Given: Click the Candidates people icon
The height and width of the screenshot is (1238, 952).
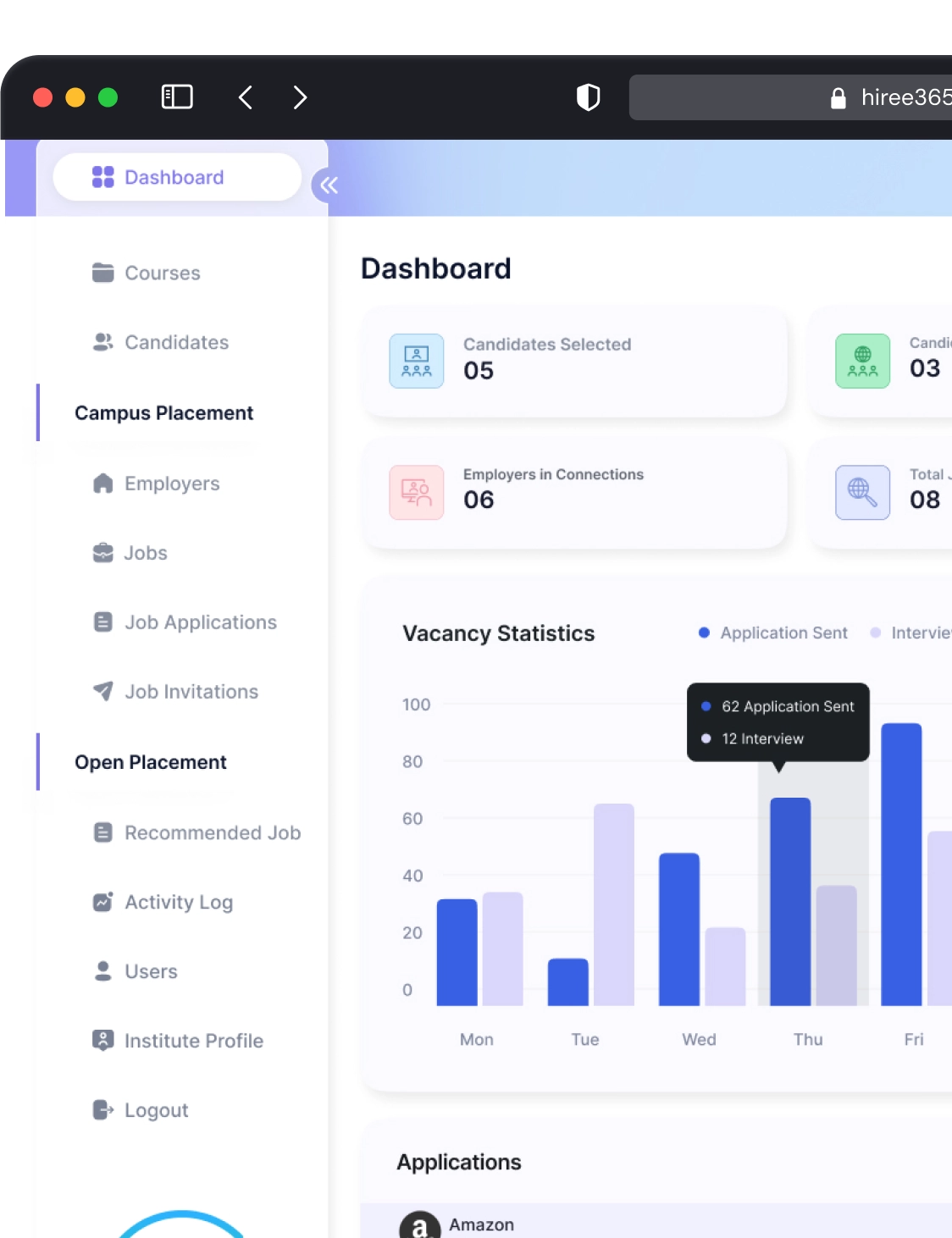Looking at the screenshot, I should (102, 342).
